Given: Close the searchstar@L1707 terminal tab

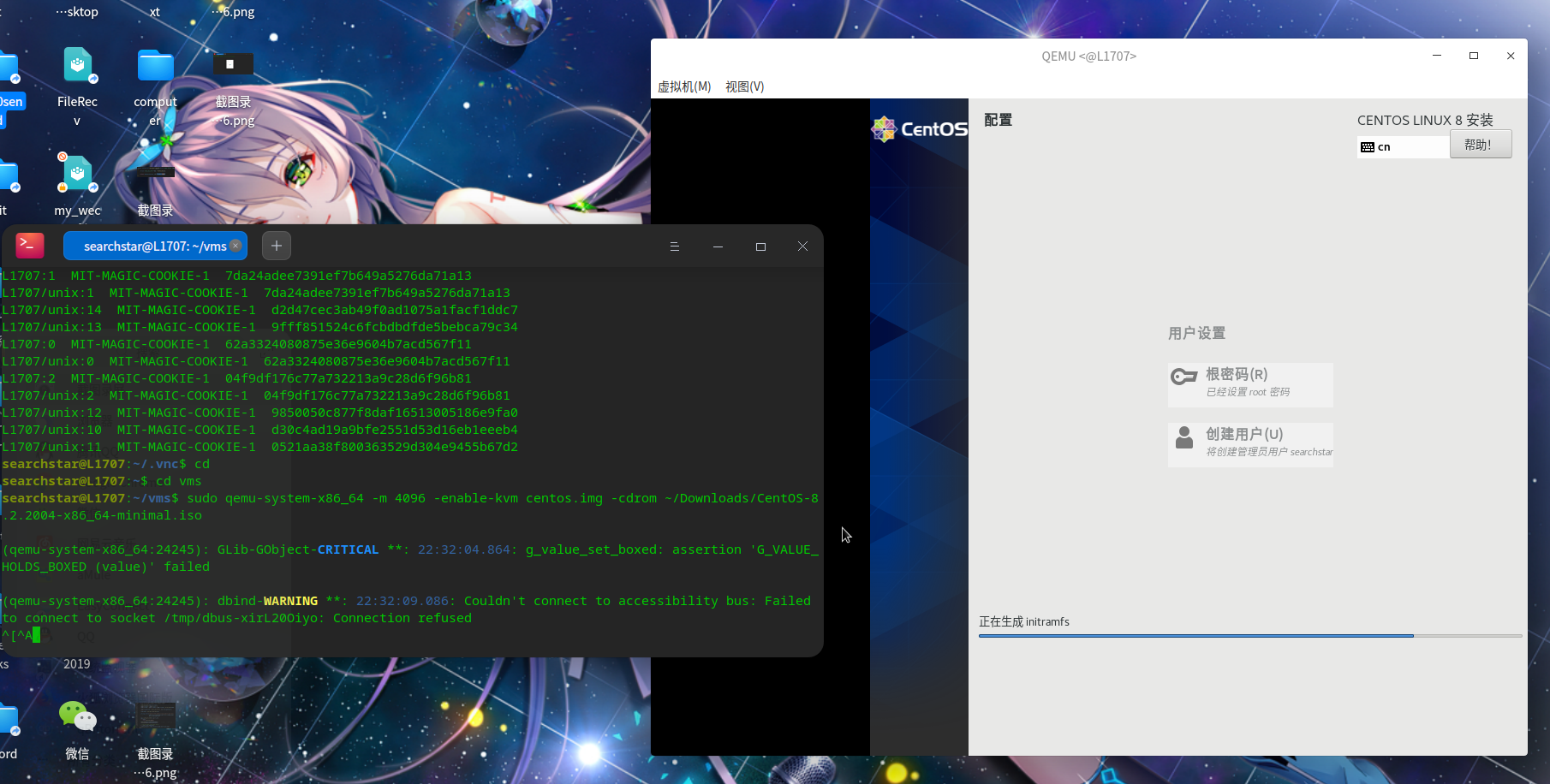Looking at the screenshot, I should [236, 246].
